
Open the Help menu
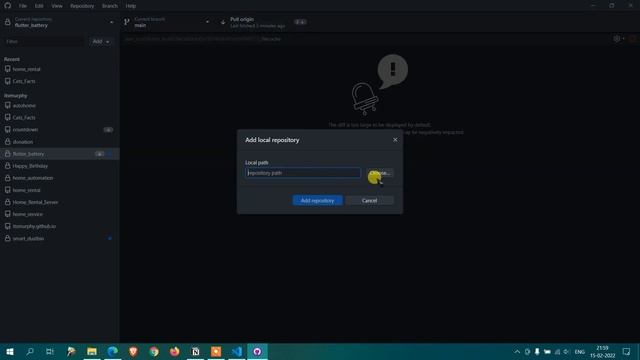click(x=131, y=6)
